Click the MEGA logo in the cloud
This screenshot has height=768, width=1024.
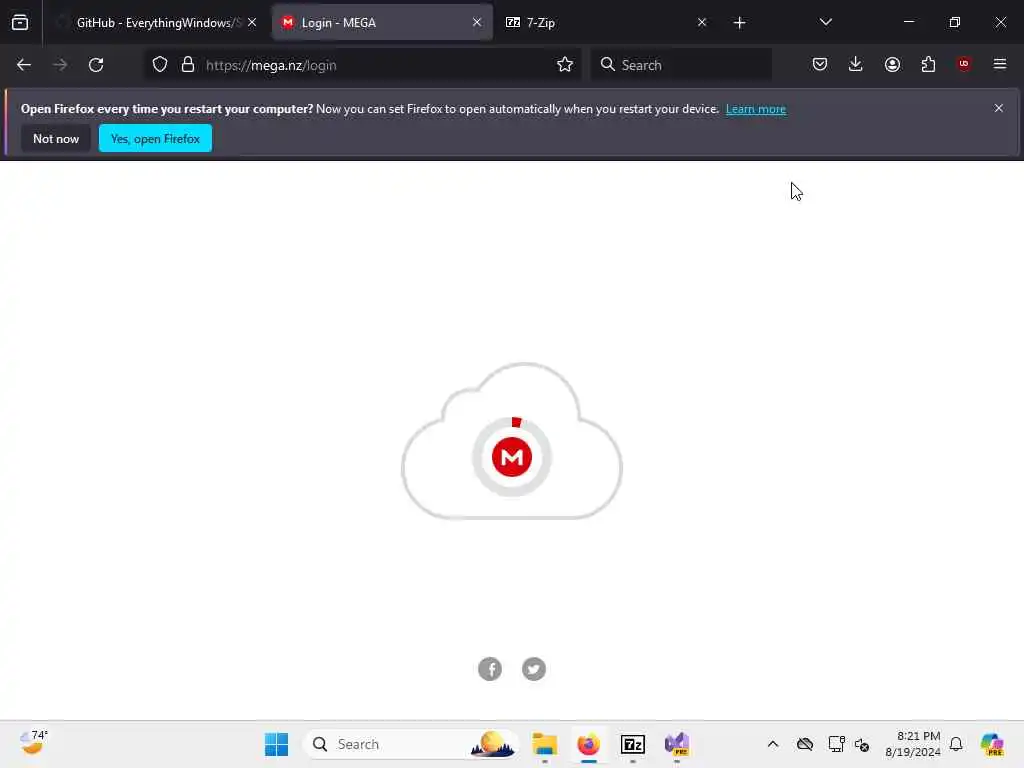[512, 457]
